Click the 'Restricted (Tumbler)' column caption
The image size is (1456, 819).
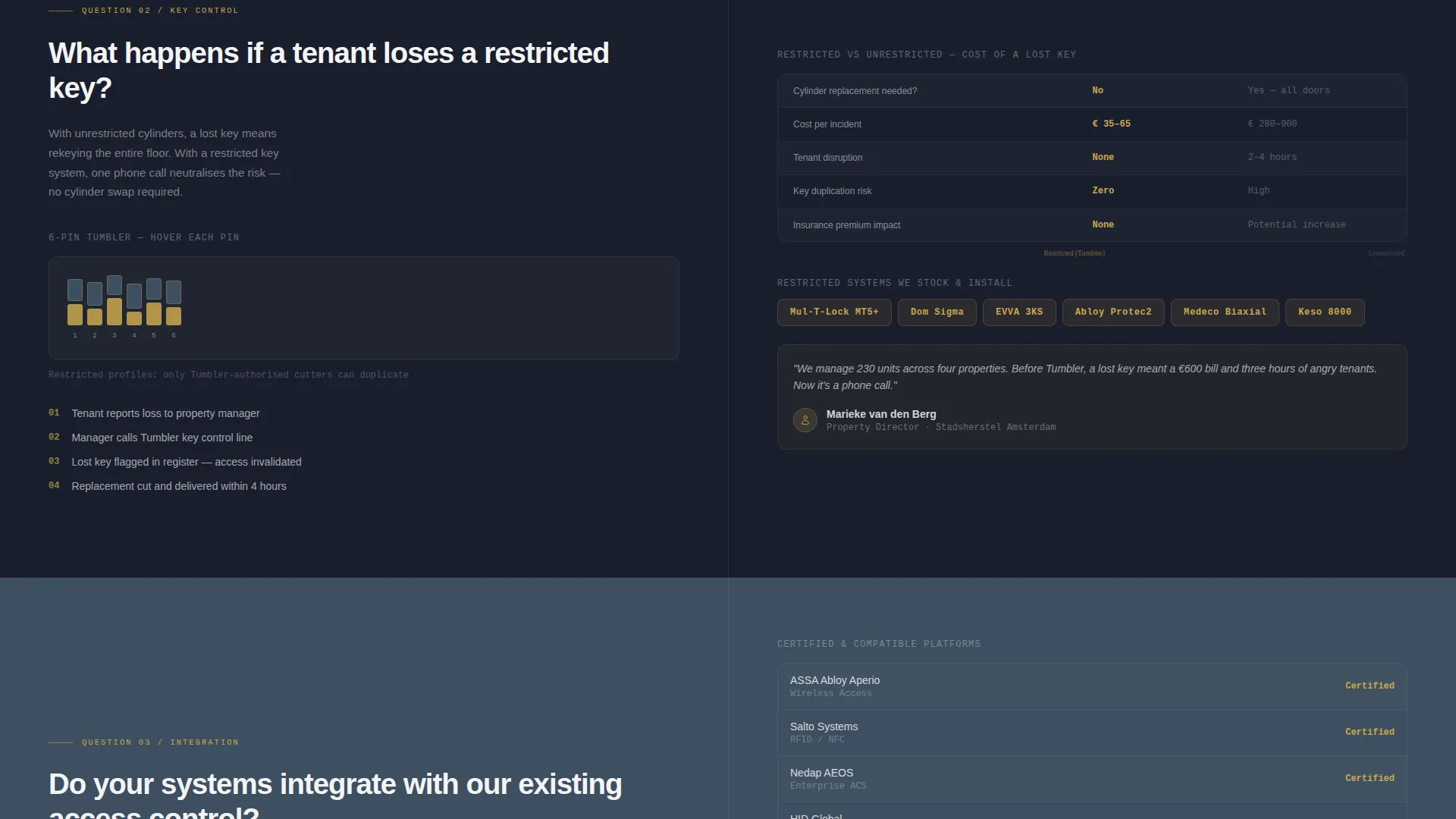(x=1074, y=253)
